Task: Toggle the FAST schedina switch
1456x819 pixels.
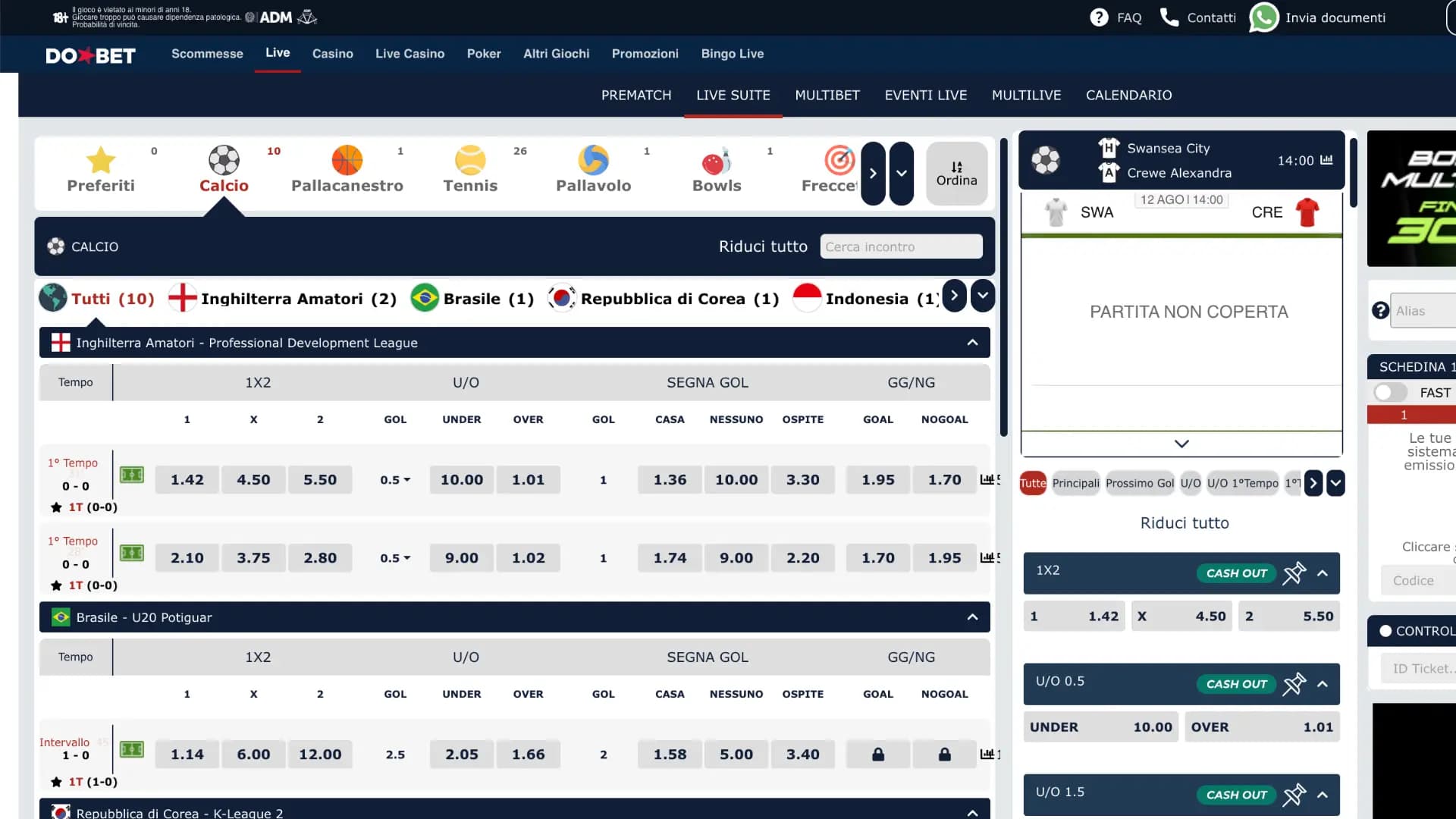Action: [x=1390, y=393]
